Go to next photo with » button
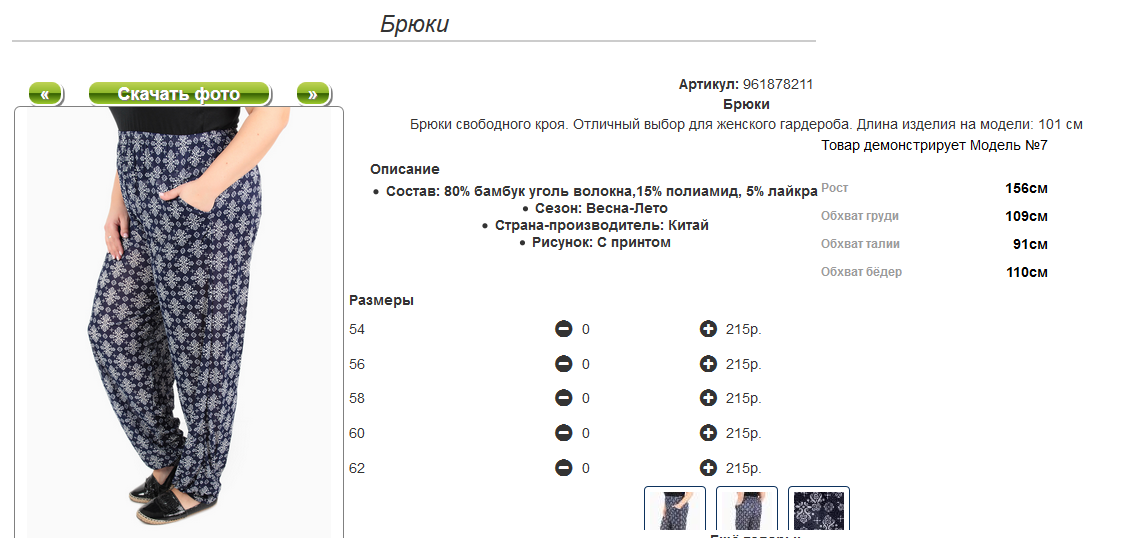Viewport: 1130px width, 538px height. (313, 94)
